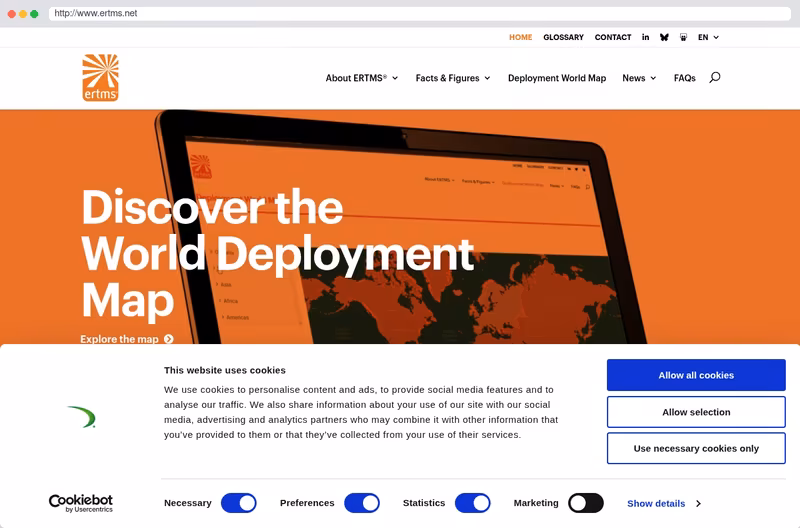Click the Discover the World Deployment Map heading
Screen dimensions: 800x528
tap(278, 254)
